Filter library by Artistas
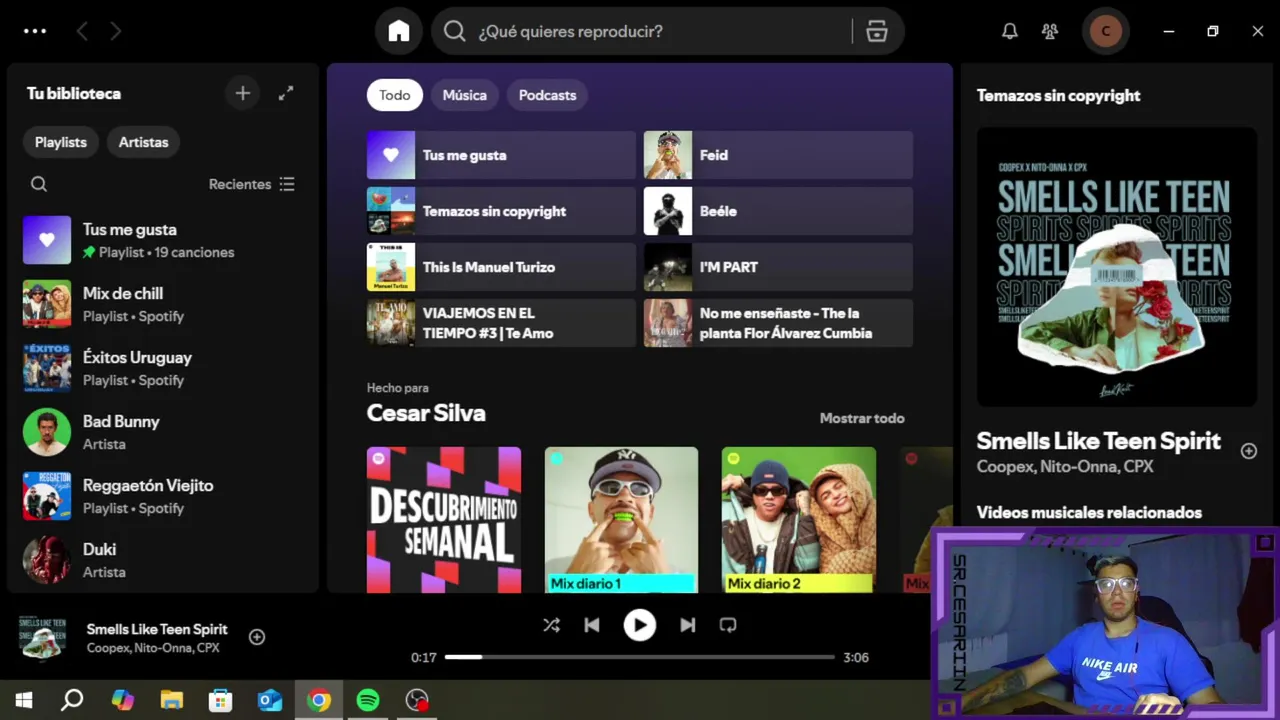This screenshot has height=720, width=1280. [144, 142]
